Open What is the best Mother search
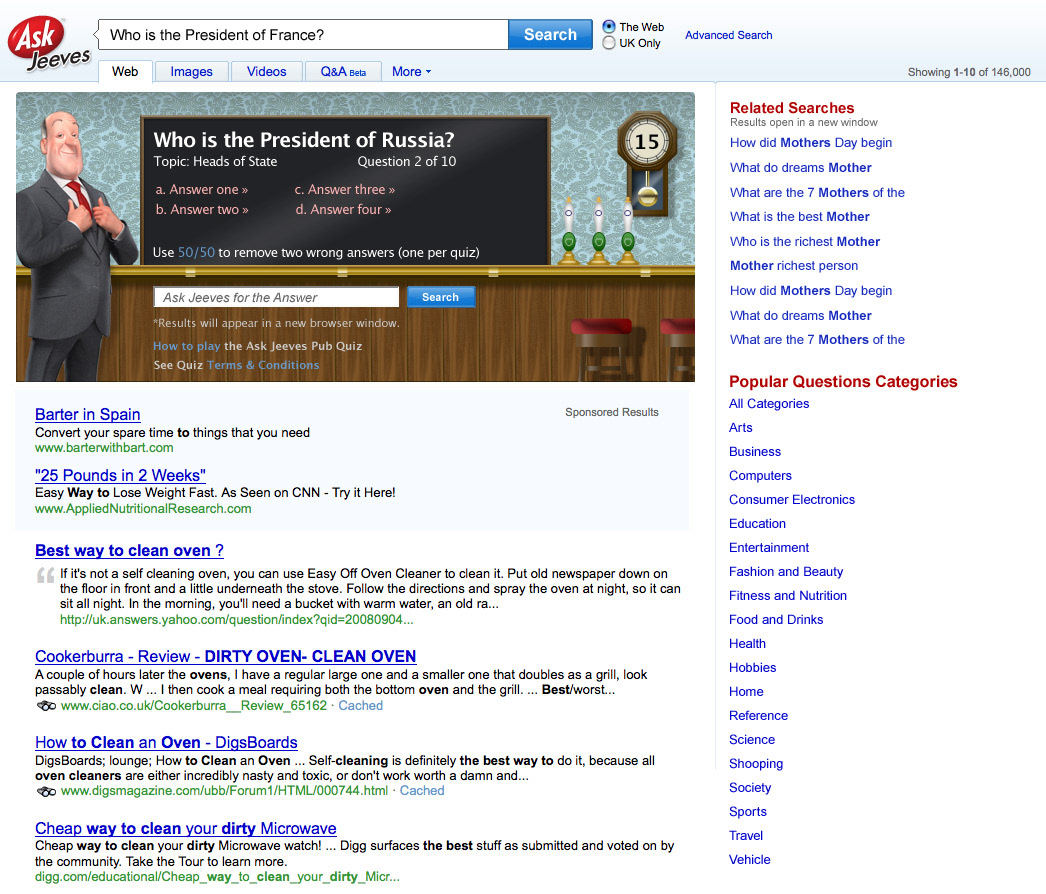The image size is (1046, 894). (799, 217)
